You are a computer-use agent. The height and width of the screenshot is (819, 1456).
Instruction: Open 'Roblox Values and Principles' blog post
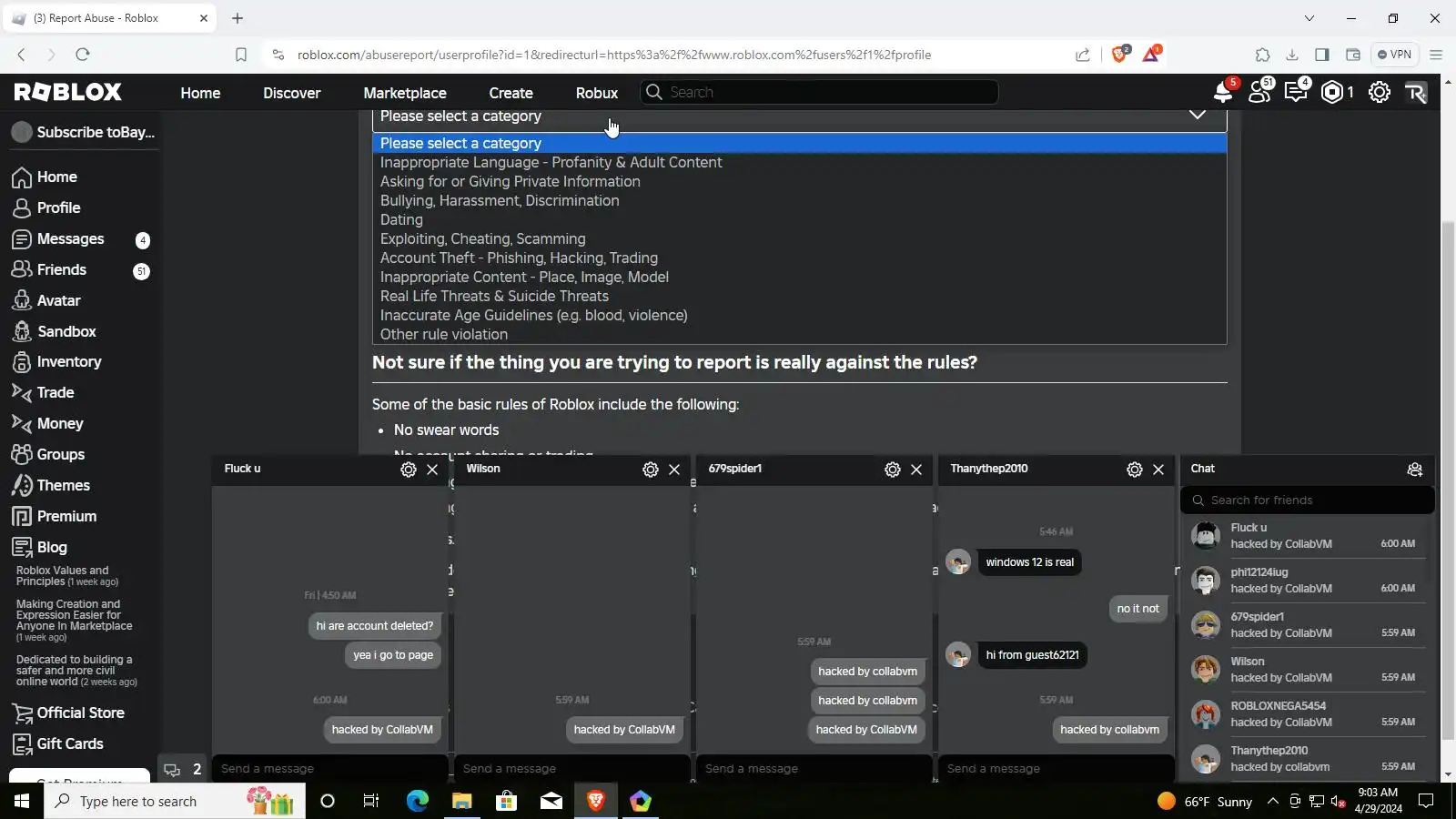pos(67,576)
